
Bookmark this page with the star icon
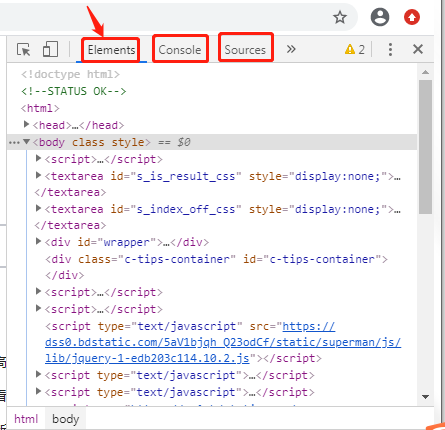340,17
